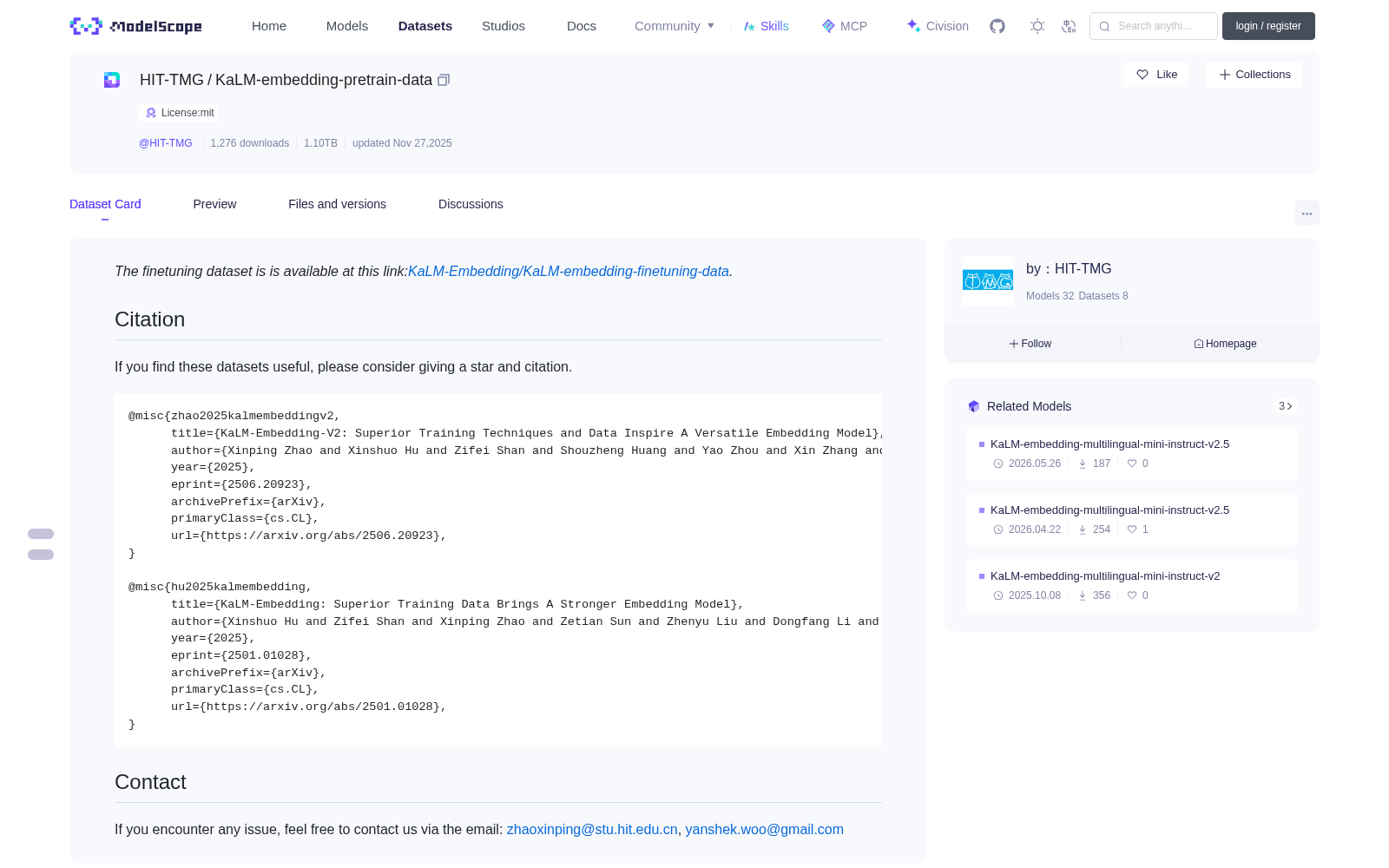
Task: Switch to Files and versions tab
Action: click(337, 204)
